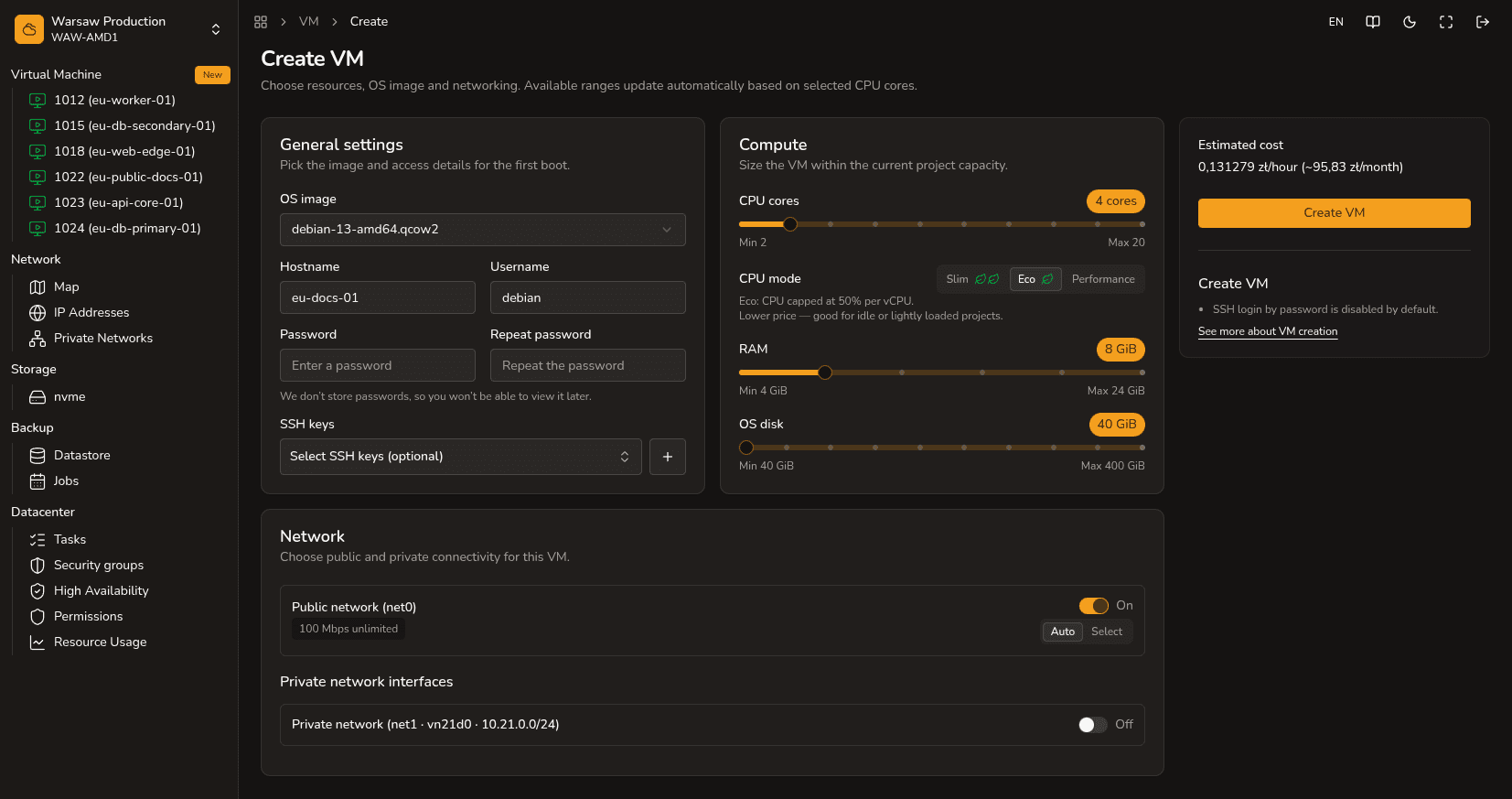Screen dimensions: 1512x799
Task: Select Eco CPU mode
Action: point(1035,279)
